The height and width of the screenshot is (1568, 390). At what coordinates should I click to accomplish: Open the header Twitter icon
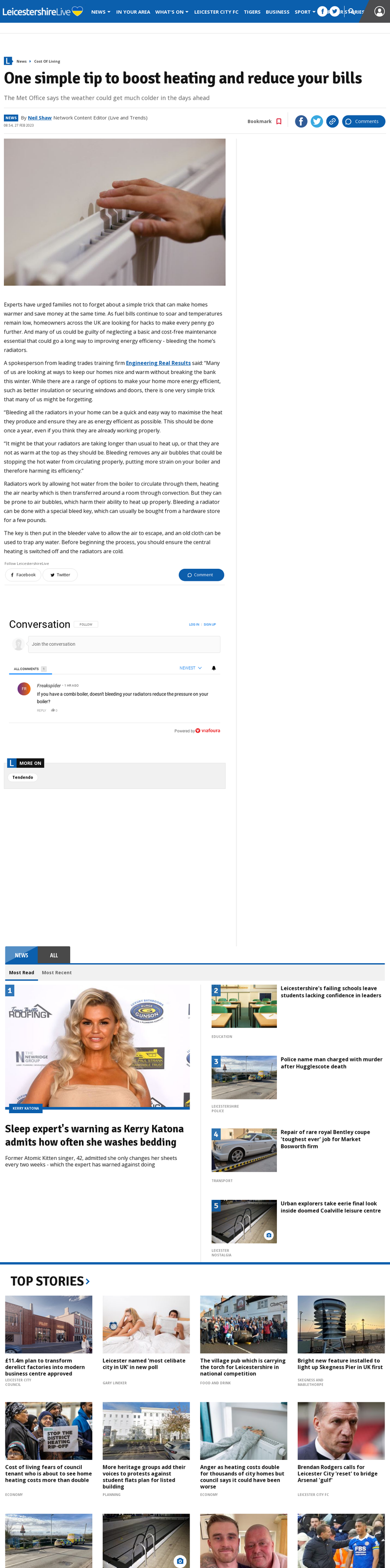click(334, 12)
